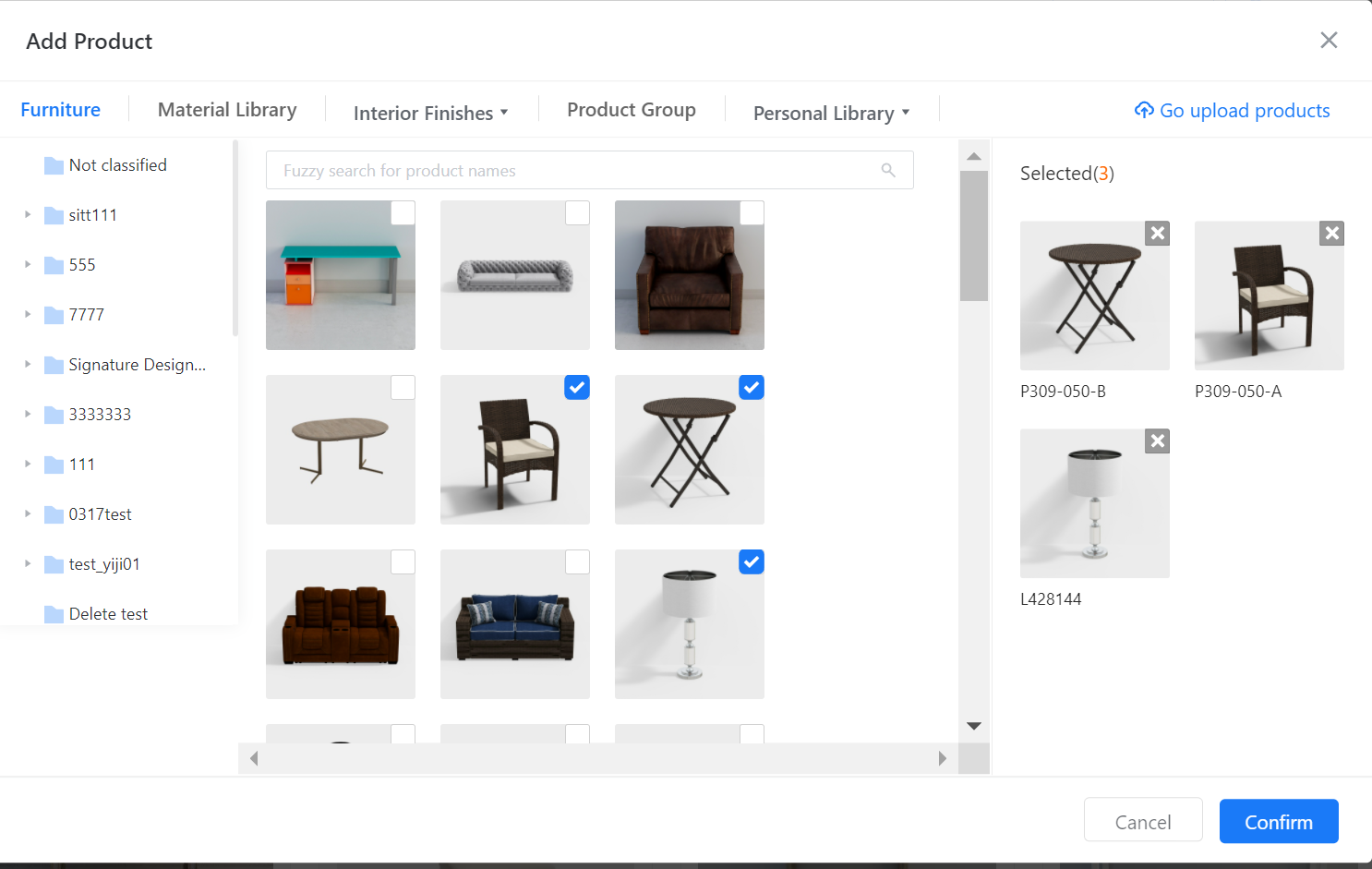Click the vertical scrollbar thumb
The image size is (1372, 869).
(x=973, y=235)
